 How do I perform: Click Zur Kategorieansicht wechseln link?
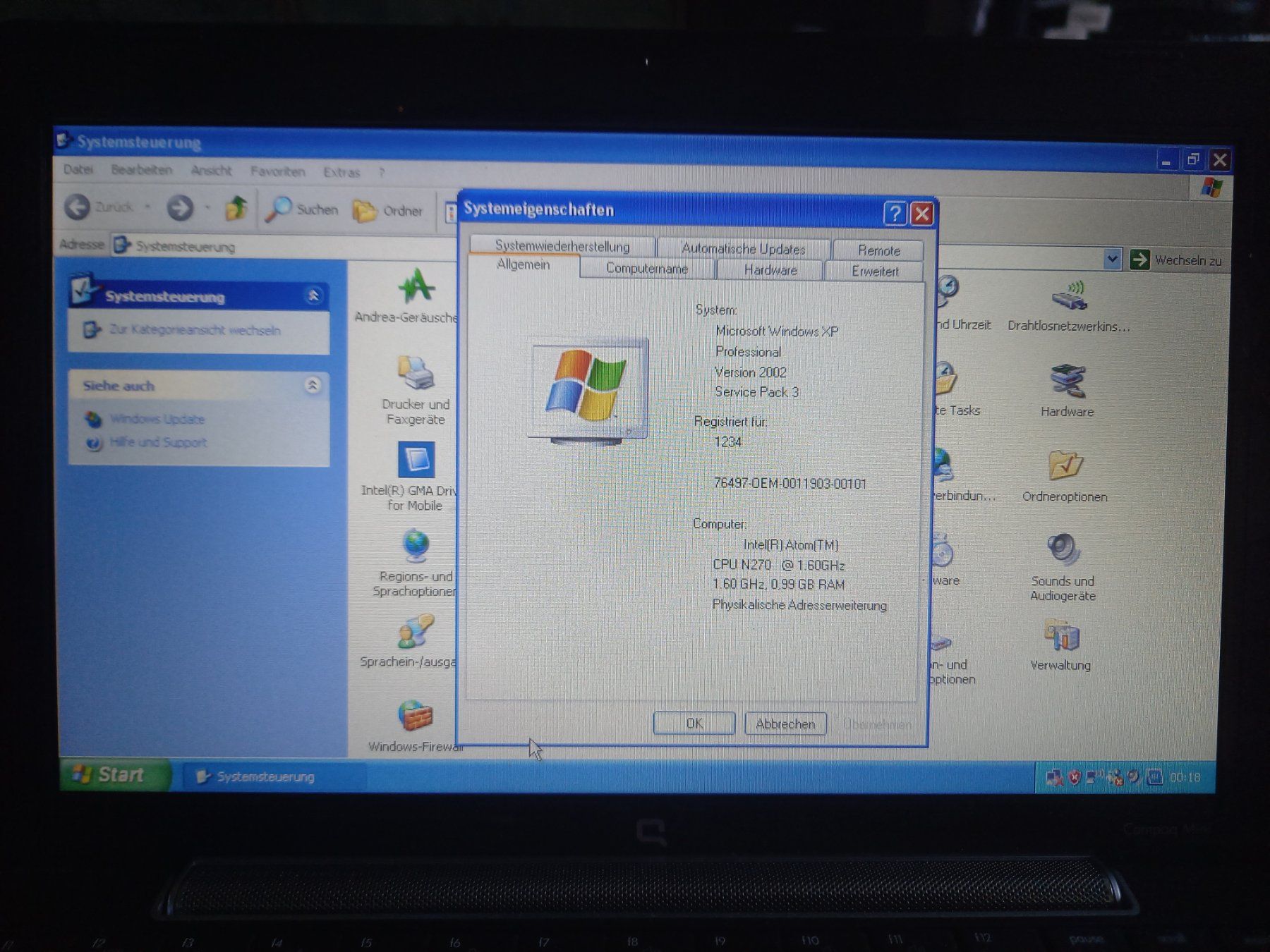point(195,329)
